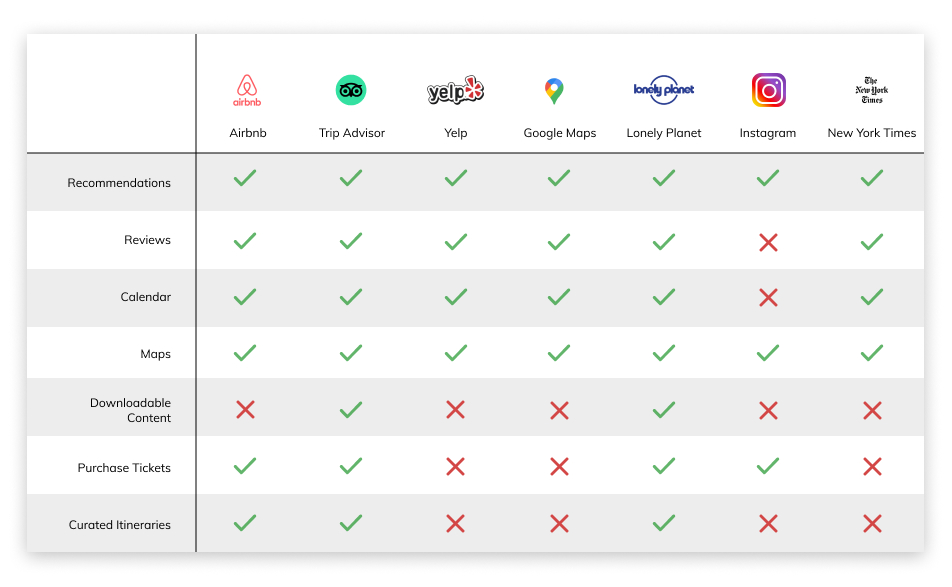Select the Purchase Tickets row label

point(124,467)
